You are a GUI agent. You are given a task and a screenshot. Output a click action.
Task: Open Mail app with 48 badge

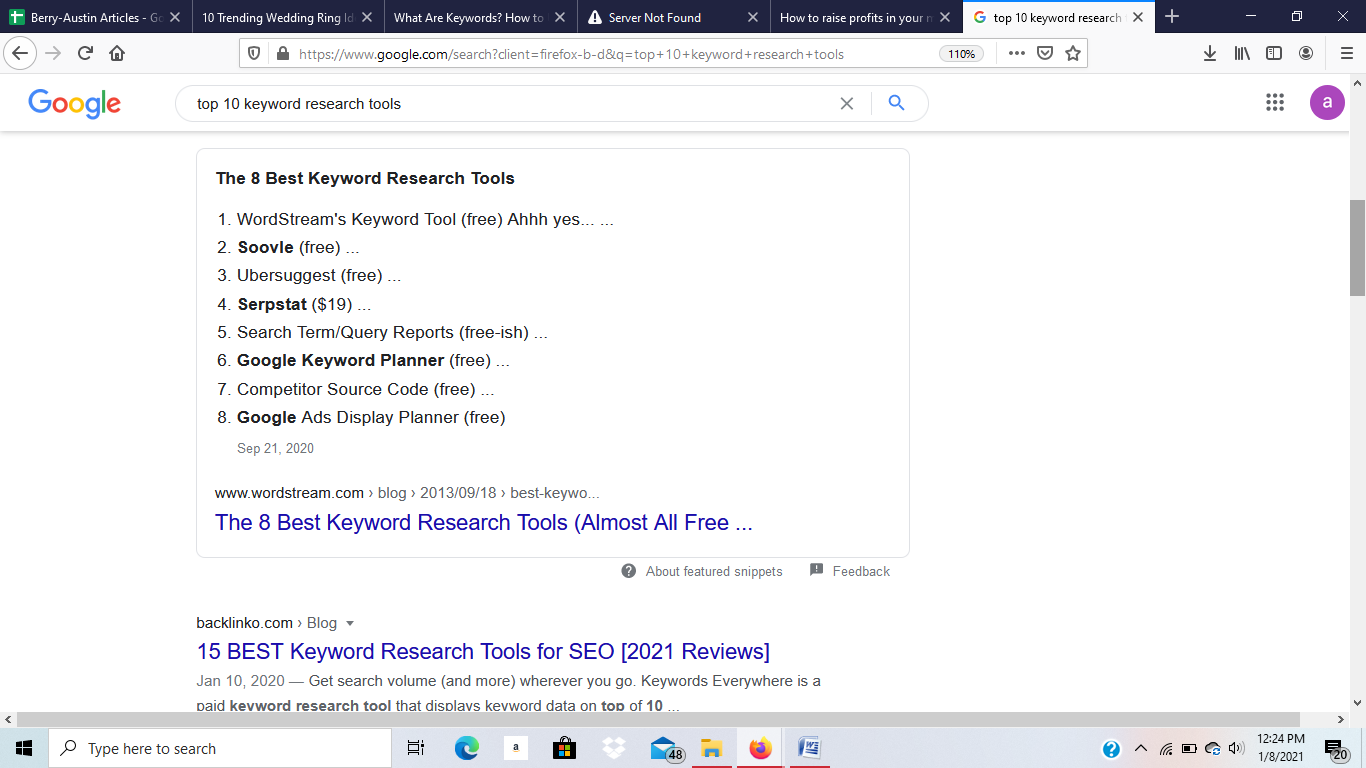(665, 749)
